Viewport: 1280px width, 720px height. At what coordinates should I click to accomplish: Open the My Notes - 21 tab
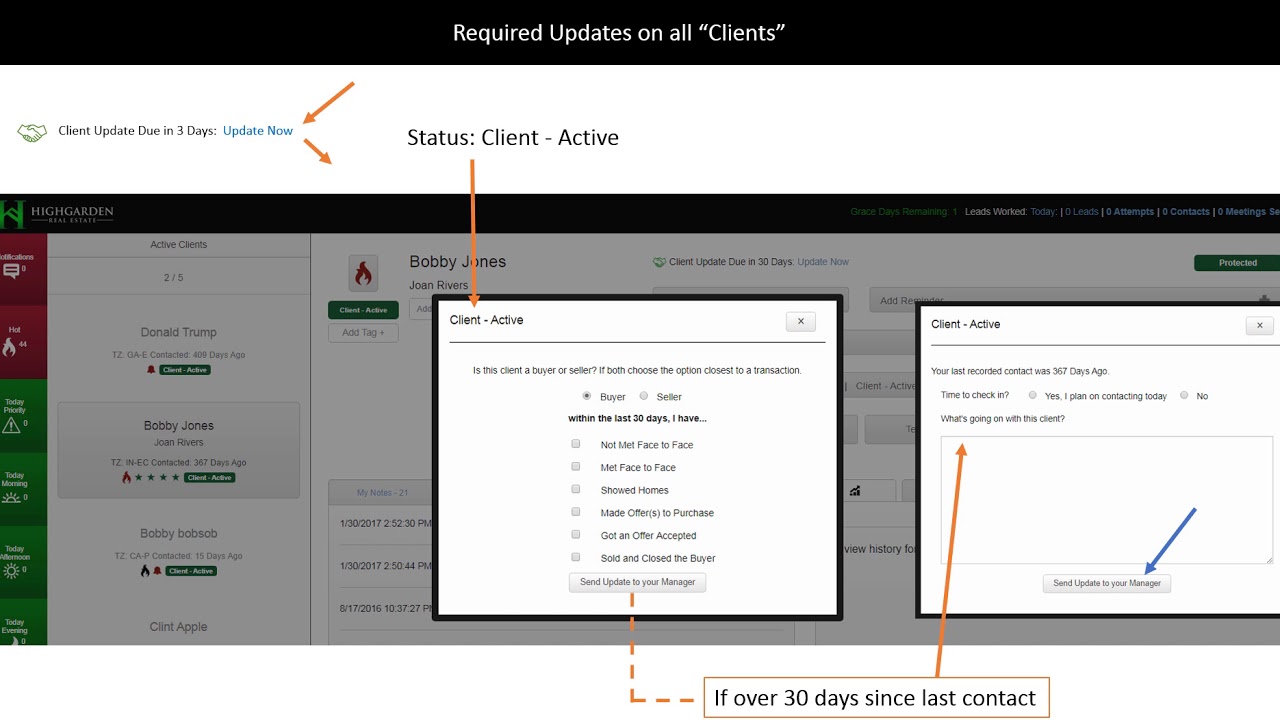point(383,492)
